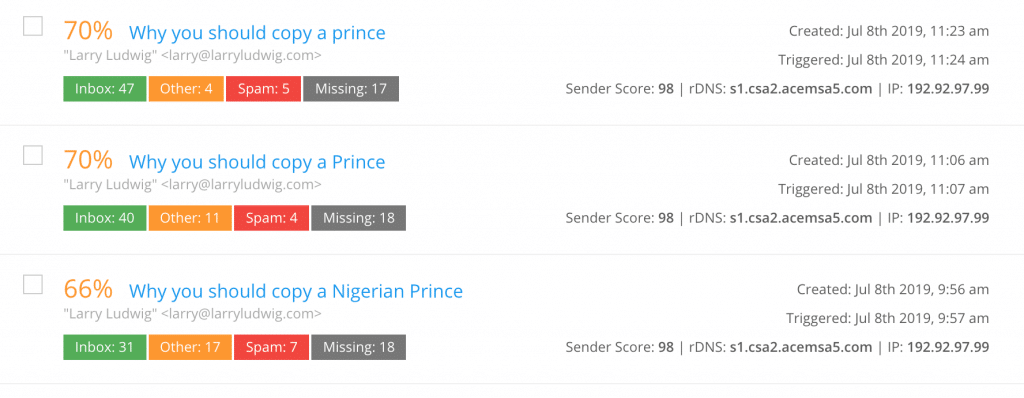Click the sender email in the second row

pyautogui.click(x=241, y=185)
